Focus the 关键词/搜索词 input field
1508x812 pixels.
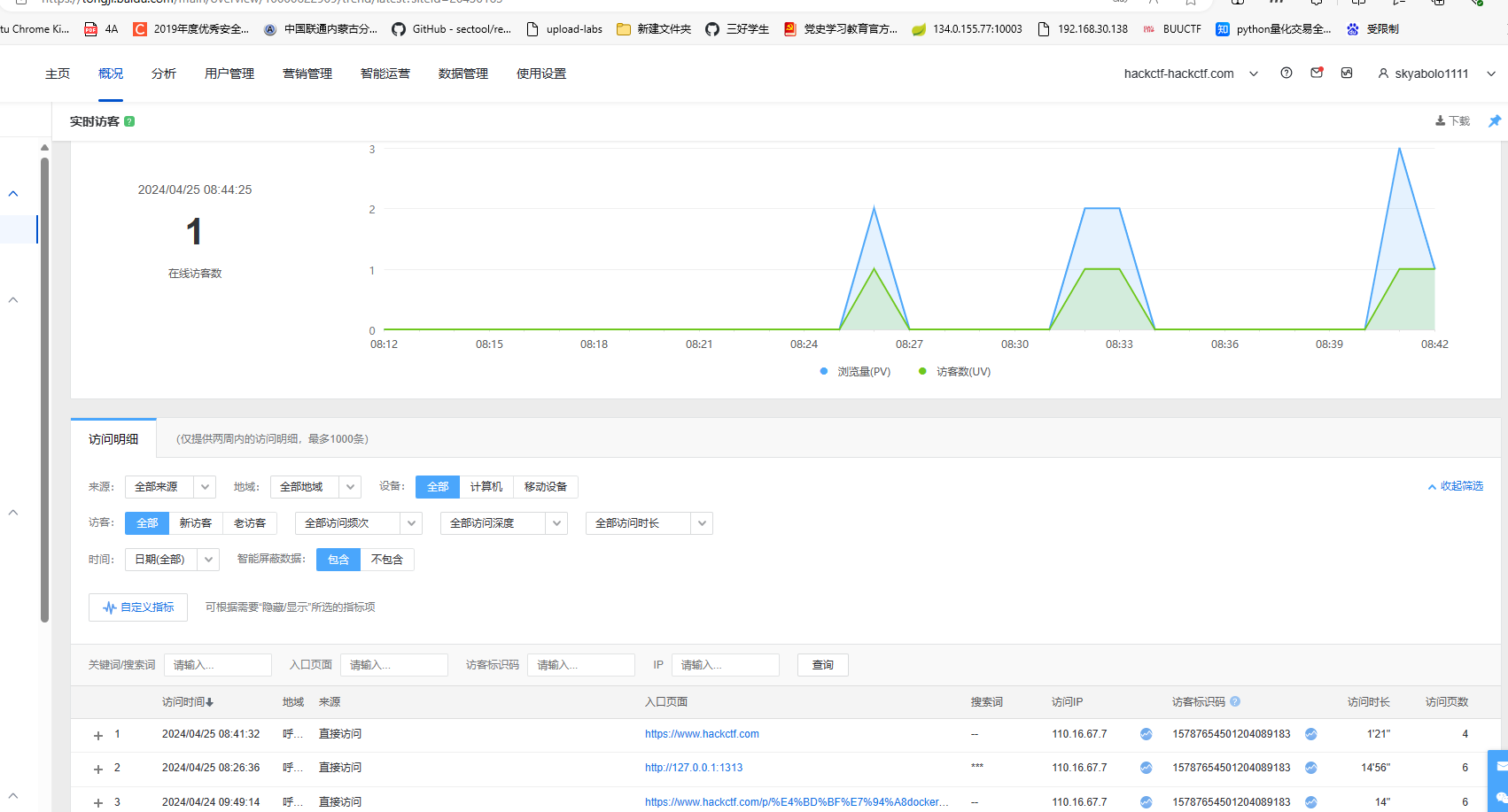[x=218, y=665]
